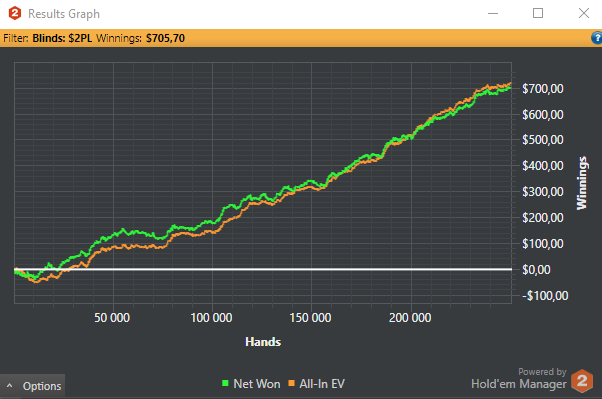This screenshot has width=602, height=399.
Task: Click the orange Hold'em Manager 2 hexagon logo
Action: coord(582,381)
